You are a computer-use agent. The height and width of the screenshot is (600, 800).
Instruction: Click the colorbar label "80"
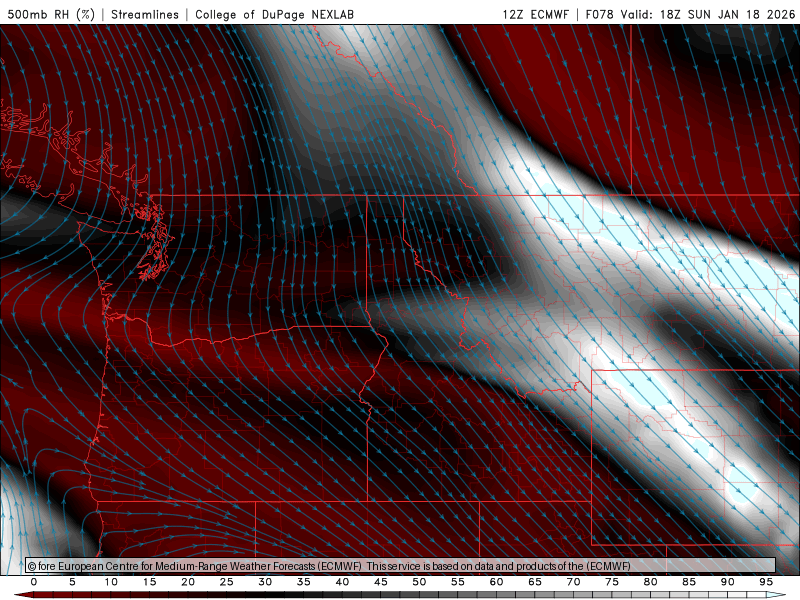(651, 582)
